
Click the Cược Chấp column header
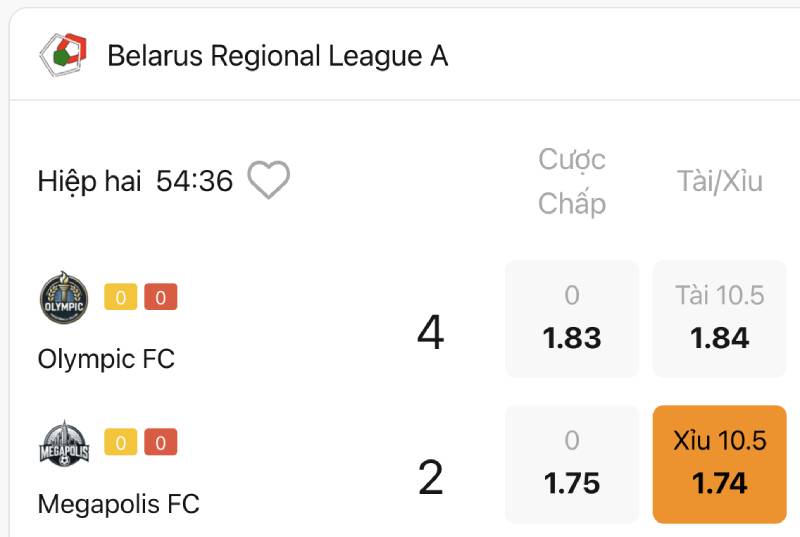(572, 181)
